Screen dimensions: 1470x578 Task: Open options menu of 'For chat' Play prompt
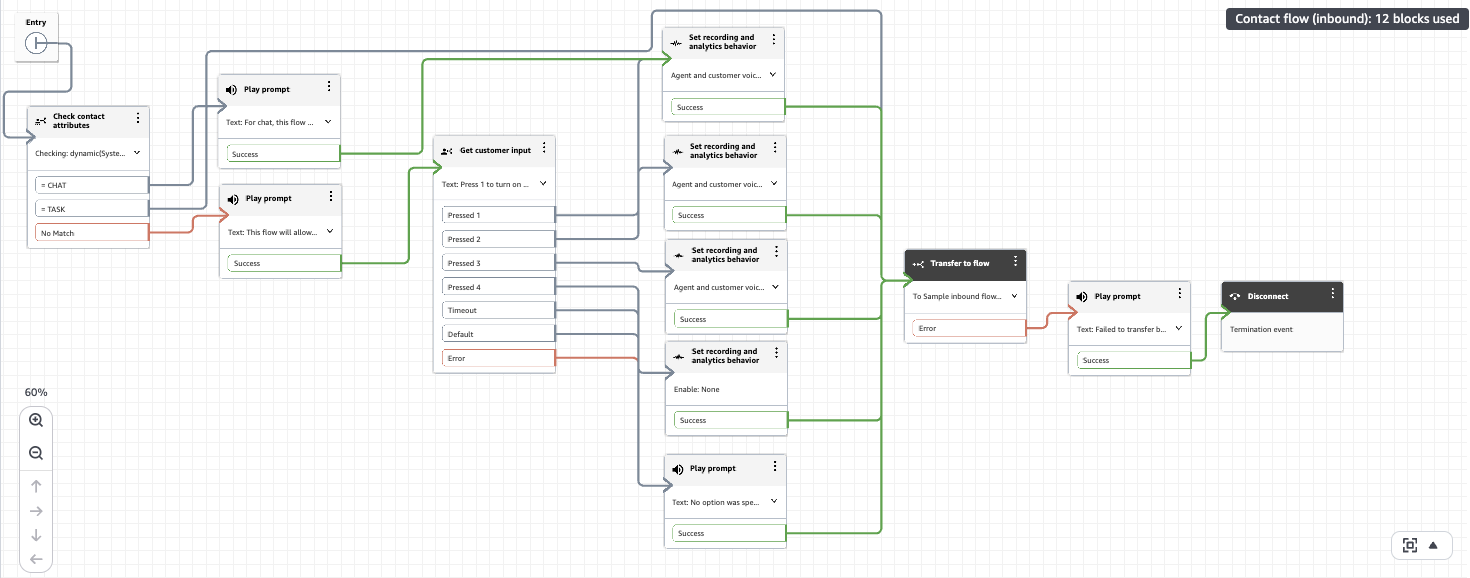click(329, 87)
